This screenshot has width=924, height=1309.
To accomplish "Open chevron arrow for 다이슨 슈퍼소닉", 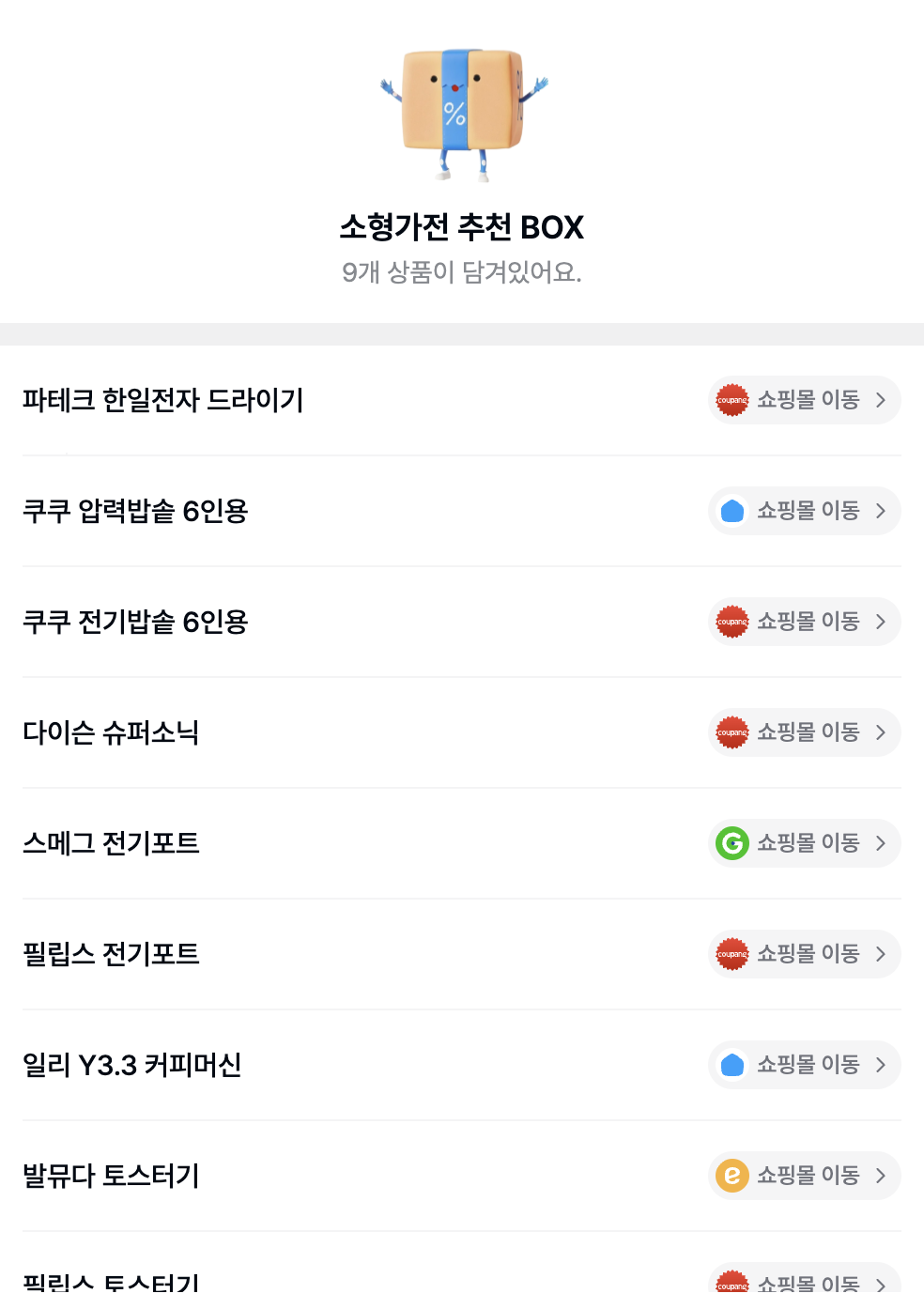I will pyautogui.click(x=881, y=732).
